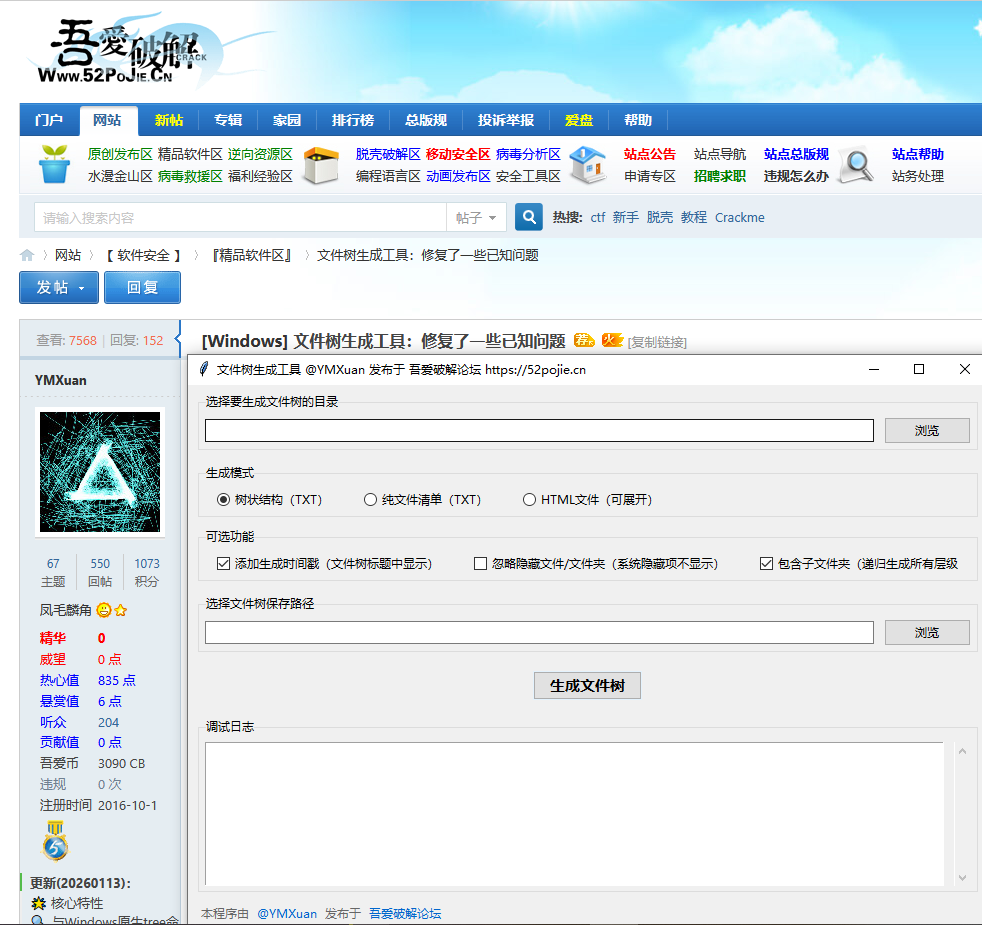Viewport: 982px width, 925px height.
Task: Click 浏览 button for save path
Action: [x=927, y=633]
